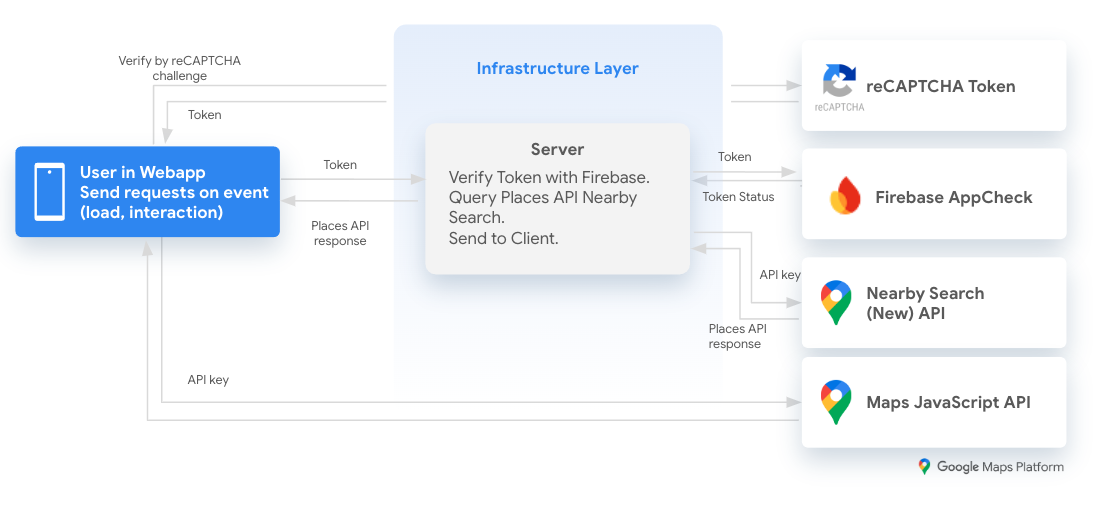This screenshot has width=1113, height=505.
Task: Click the "API key" label at bottom left
Action: pyautogui.click(x=208, y=380)
